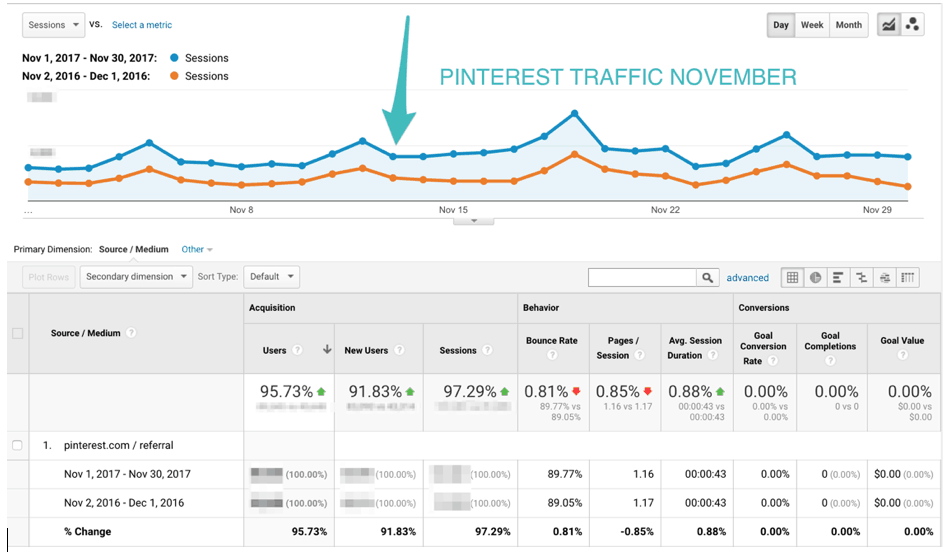Open the Sort Type Default dropdown
The width and height of the screenshot is (948, 553).
point(271,277)
